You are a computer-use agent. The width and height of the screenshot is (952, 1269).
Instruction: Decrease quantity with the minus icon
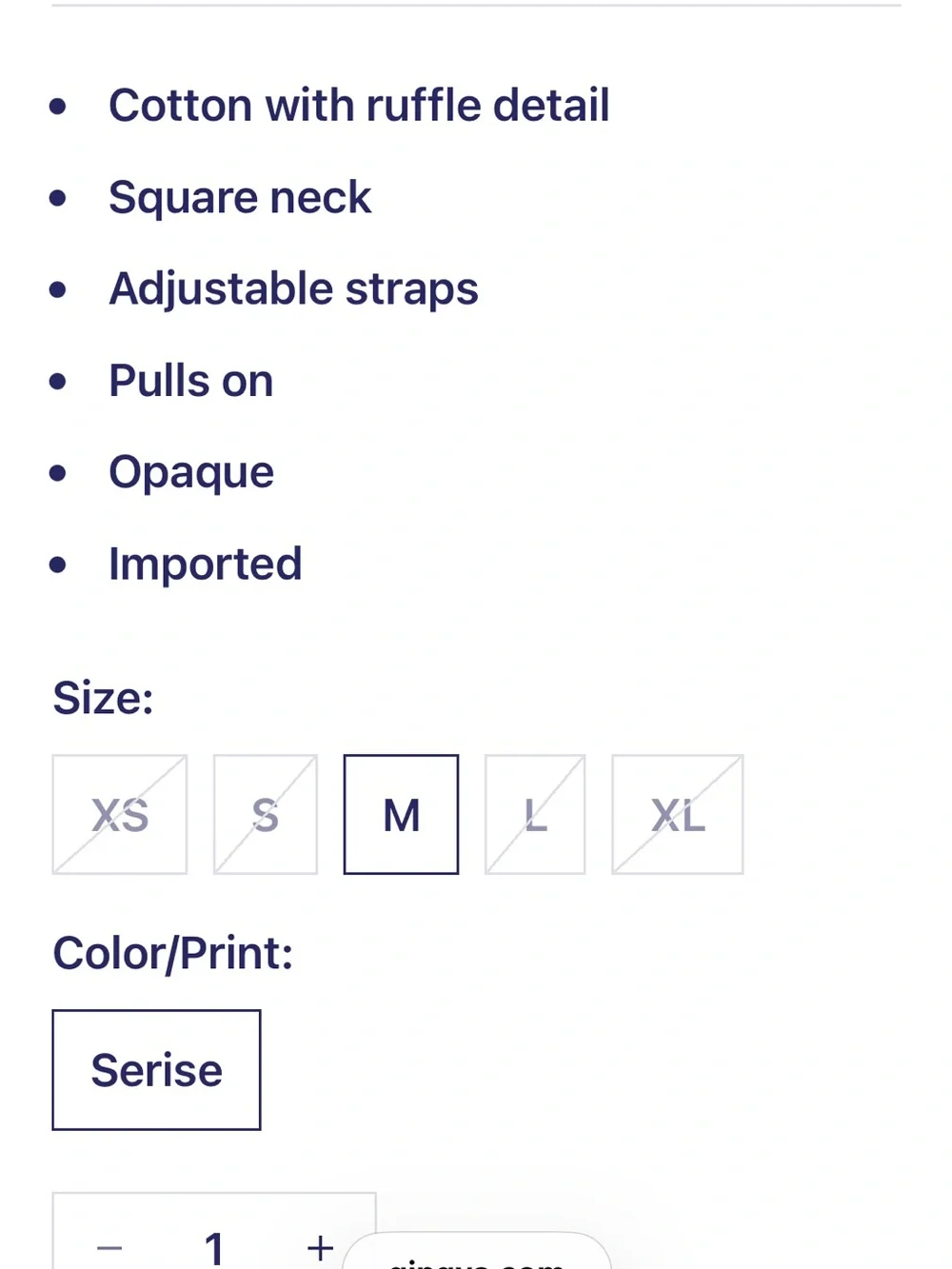[109, 1248]
